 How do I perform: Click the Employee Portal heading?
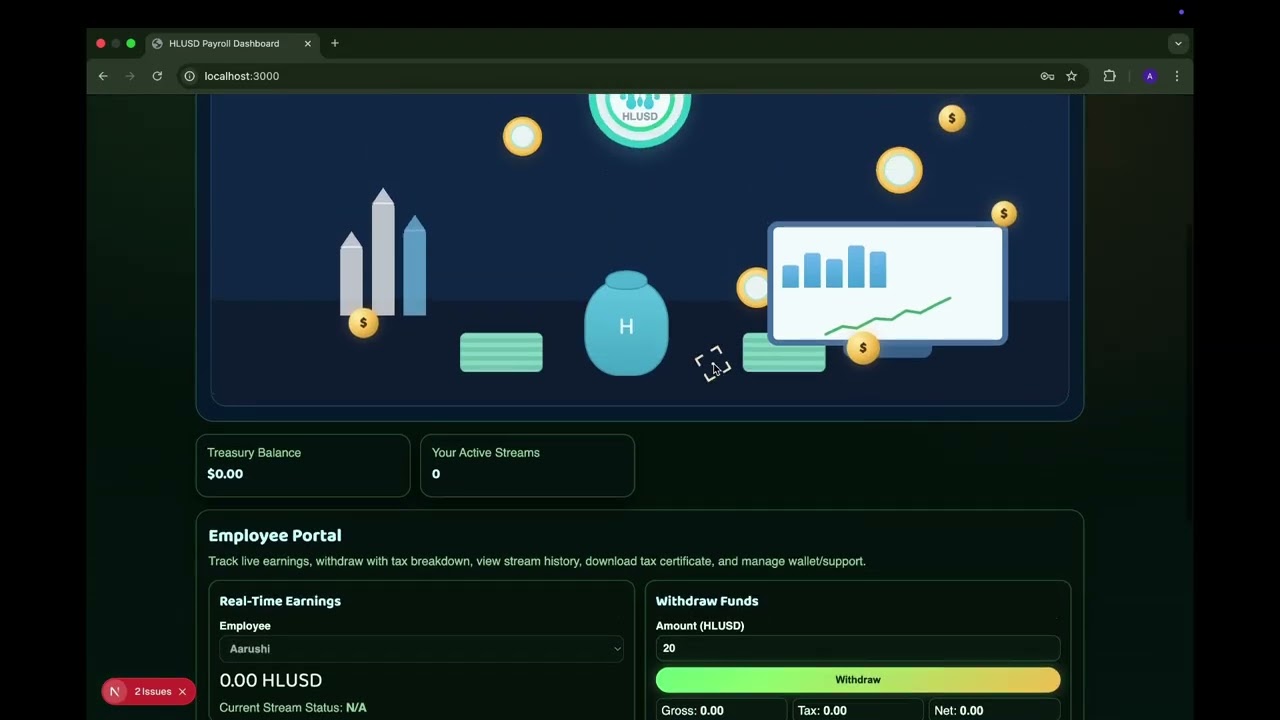(x=275, y=536)
